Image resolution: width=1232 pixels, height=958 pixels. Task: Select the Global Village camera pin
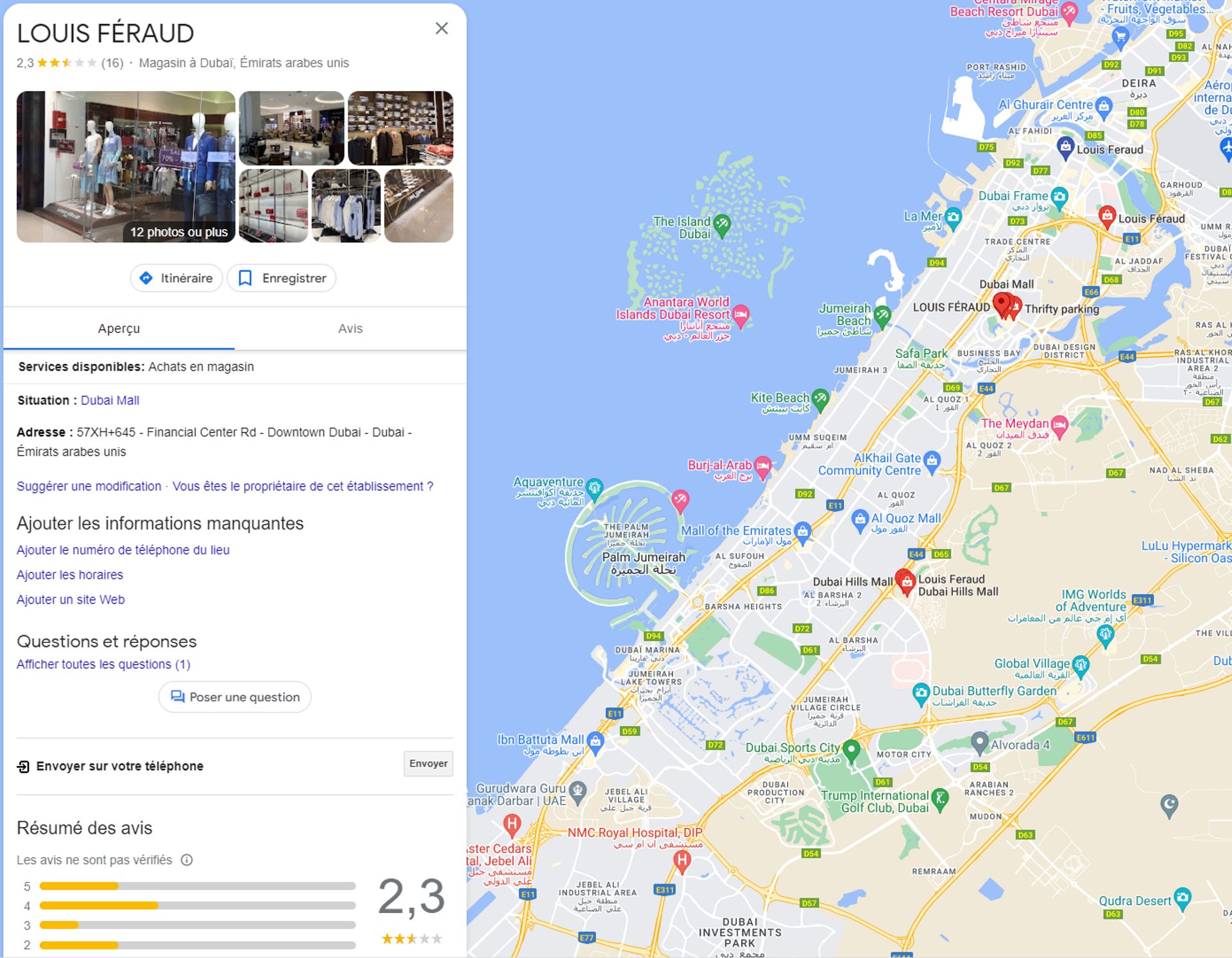(x=1081, y=666)
